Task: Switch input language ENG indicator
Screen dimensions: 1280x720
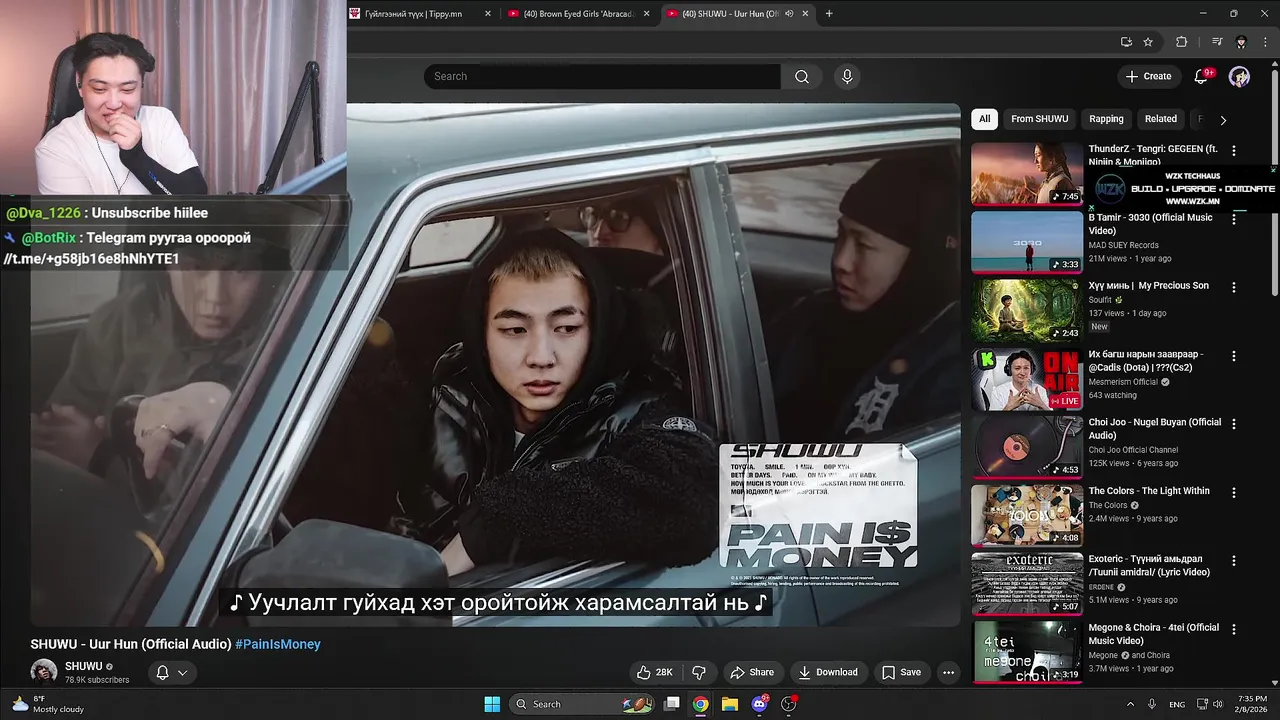Action: [x=1177, y=704]
